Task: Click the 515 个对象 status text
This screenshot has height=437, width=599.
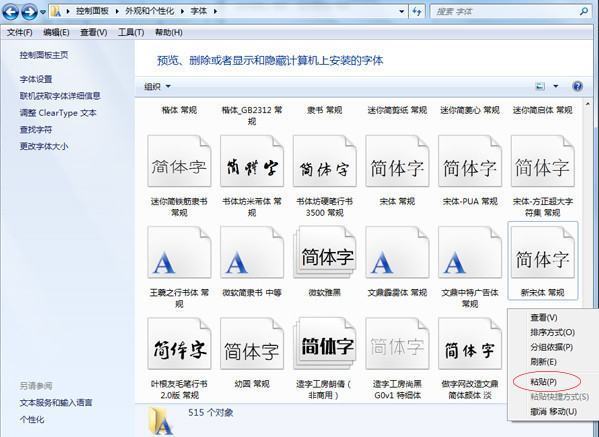Action: pyautogui.click(x=210, y=413)
